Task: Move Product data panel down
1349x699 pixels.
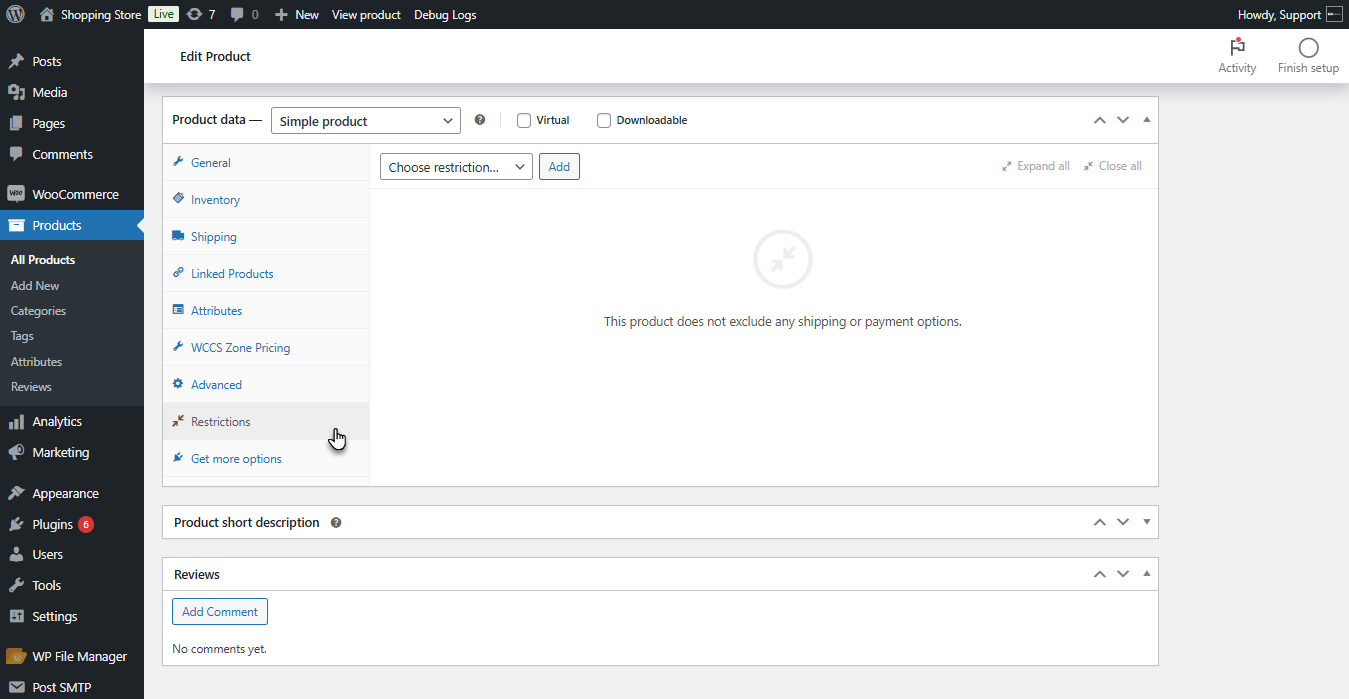Action: coord(1123,120)
